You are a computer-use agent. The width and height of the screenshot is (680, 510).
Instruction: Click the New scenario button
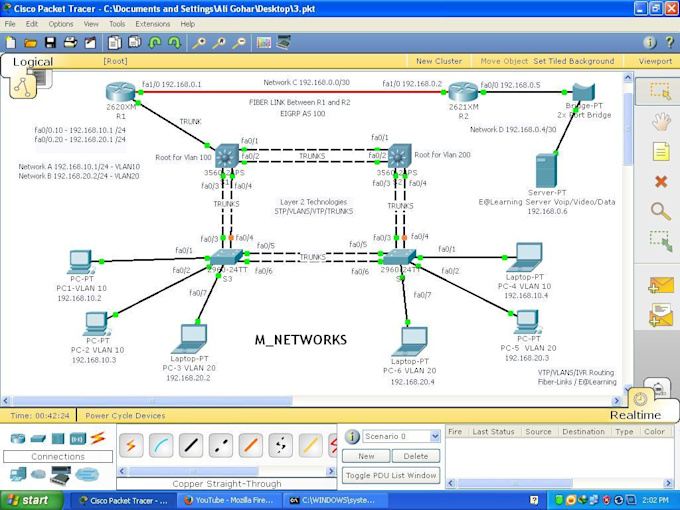[x=366, y=456]
